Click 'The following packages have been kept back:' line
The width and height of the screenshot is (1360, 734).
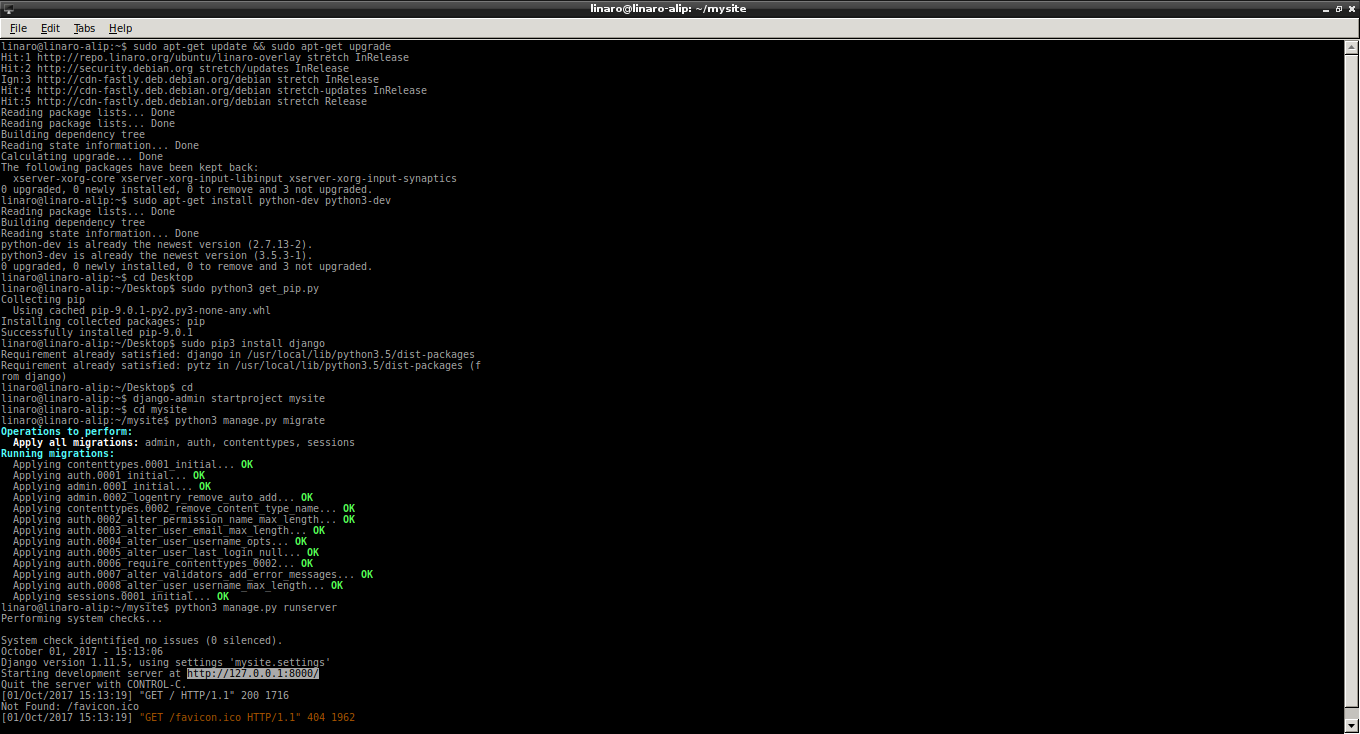tap(130, 168)
